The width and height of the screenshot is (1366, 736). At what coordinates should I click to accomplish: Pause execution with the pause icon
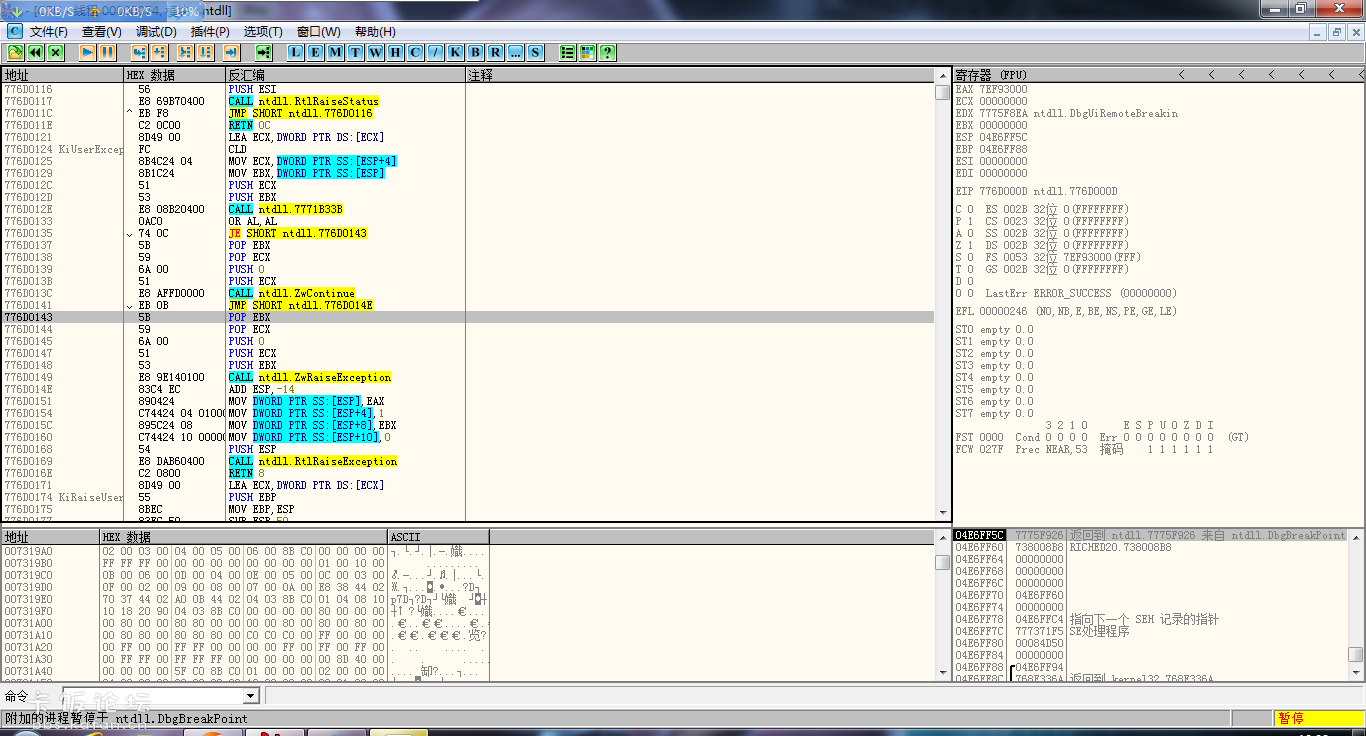tap(107, 52)
